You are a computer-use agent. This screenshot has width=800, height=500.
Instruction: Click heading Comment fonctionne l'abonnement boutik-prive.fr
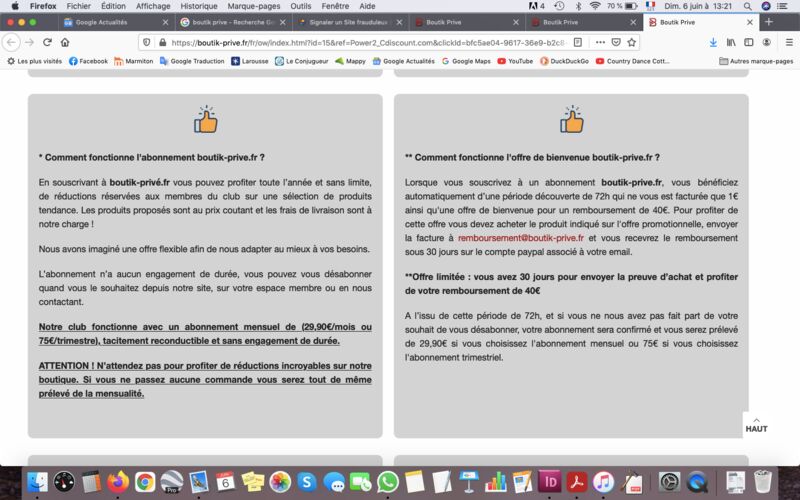tap(152, 158)
